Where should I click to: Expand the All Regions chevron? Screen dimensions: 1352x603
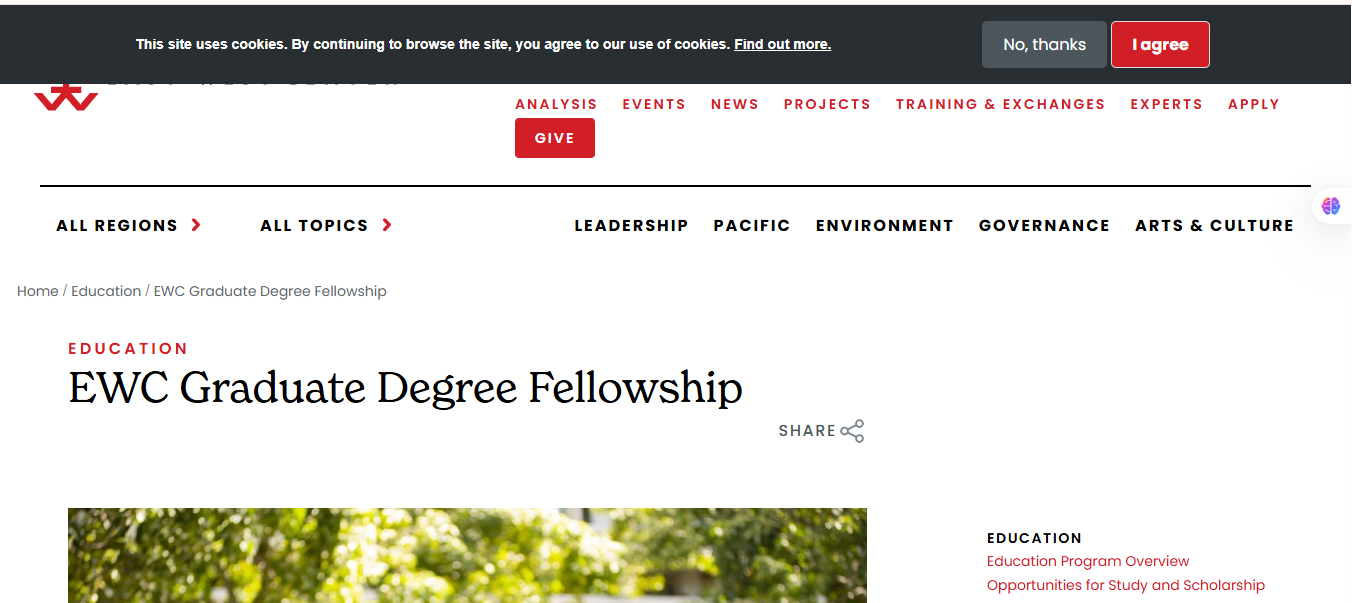tap(196, 225)
